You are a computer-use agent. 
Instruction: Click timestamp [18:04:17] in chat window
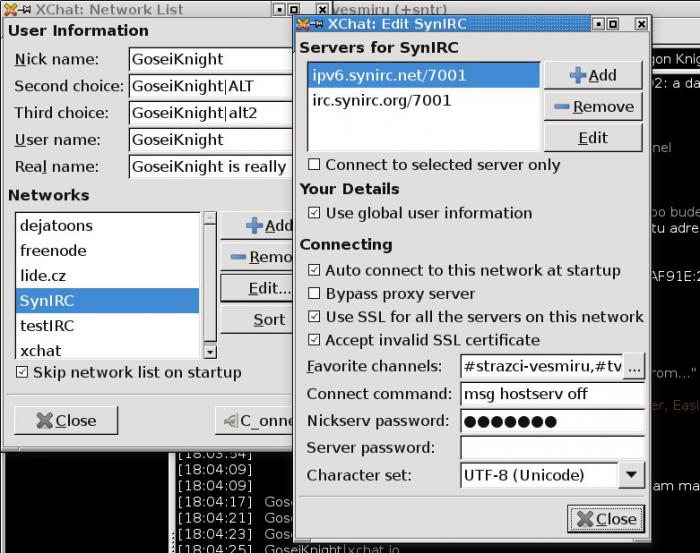click(215, 502)
